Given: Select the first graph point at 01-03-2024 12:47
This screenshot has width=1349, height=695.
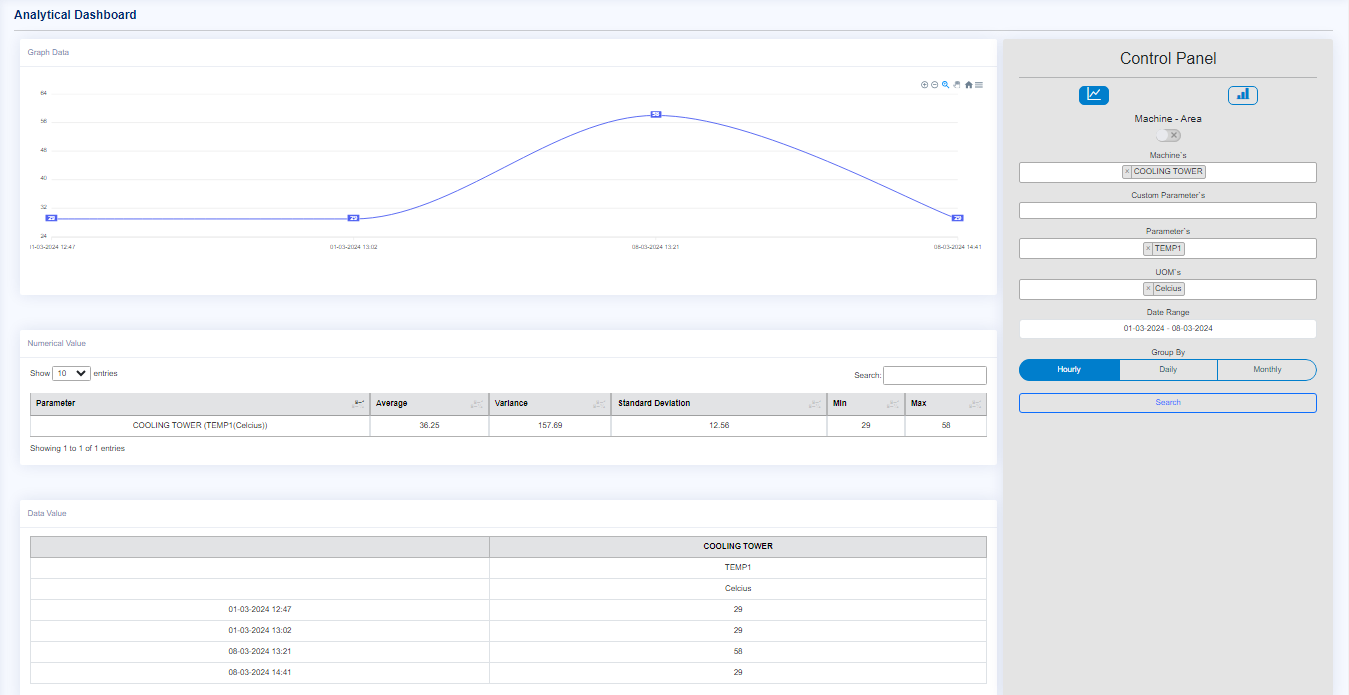Looking at the screenshot, I should [51, 218].
